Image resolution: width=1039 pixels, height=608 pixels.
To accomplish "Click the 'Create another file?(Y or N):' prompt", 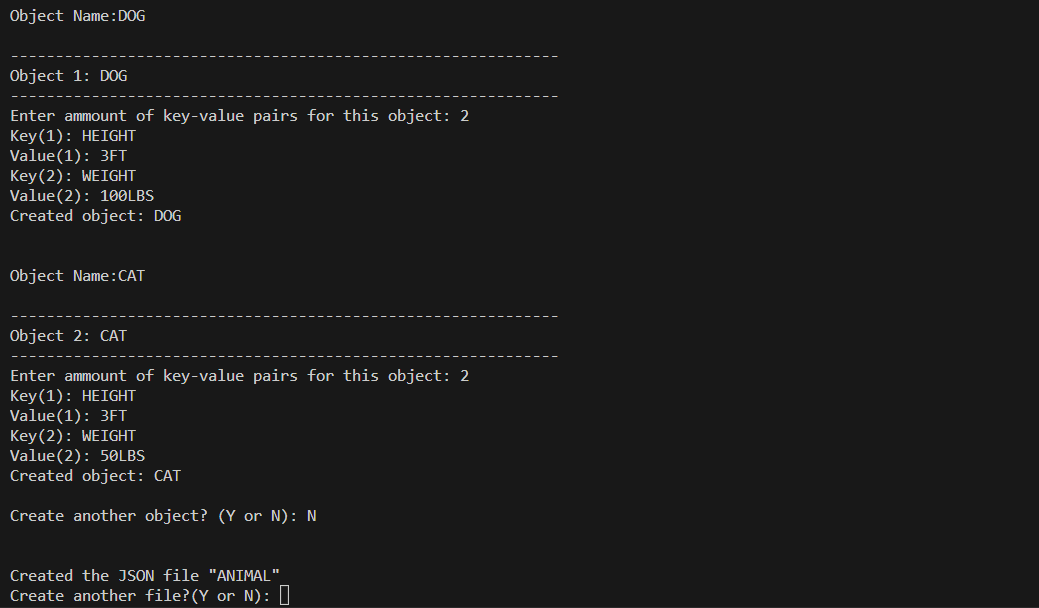I will [140, 595].
